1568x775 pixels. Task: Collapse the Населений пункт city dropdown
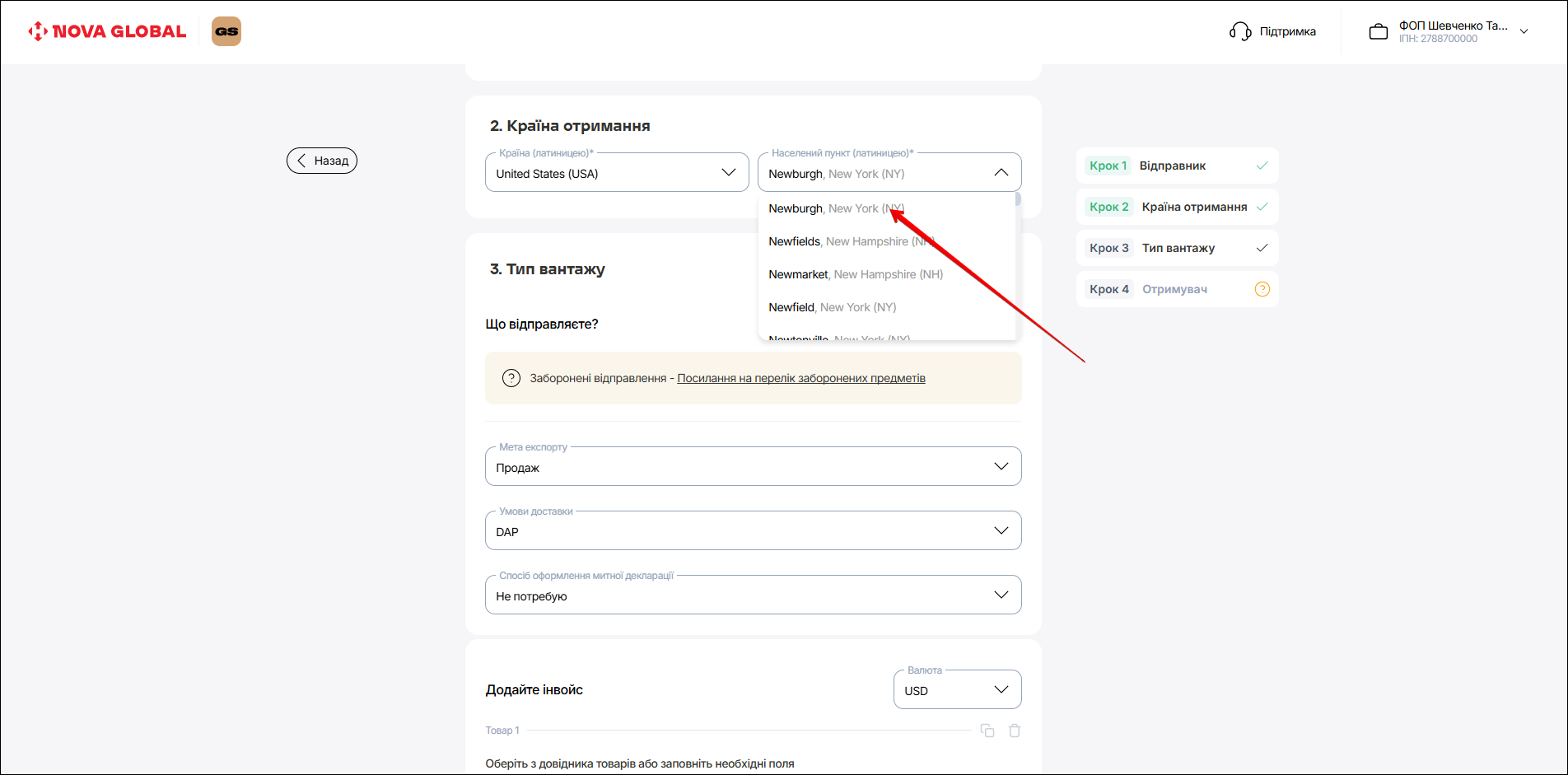pyautogui.click(x=1001, y=173)
